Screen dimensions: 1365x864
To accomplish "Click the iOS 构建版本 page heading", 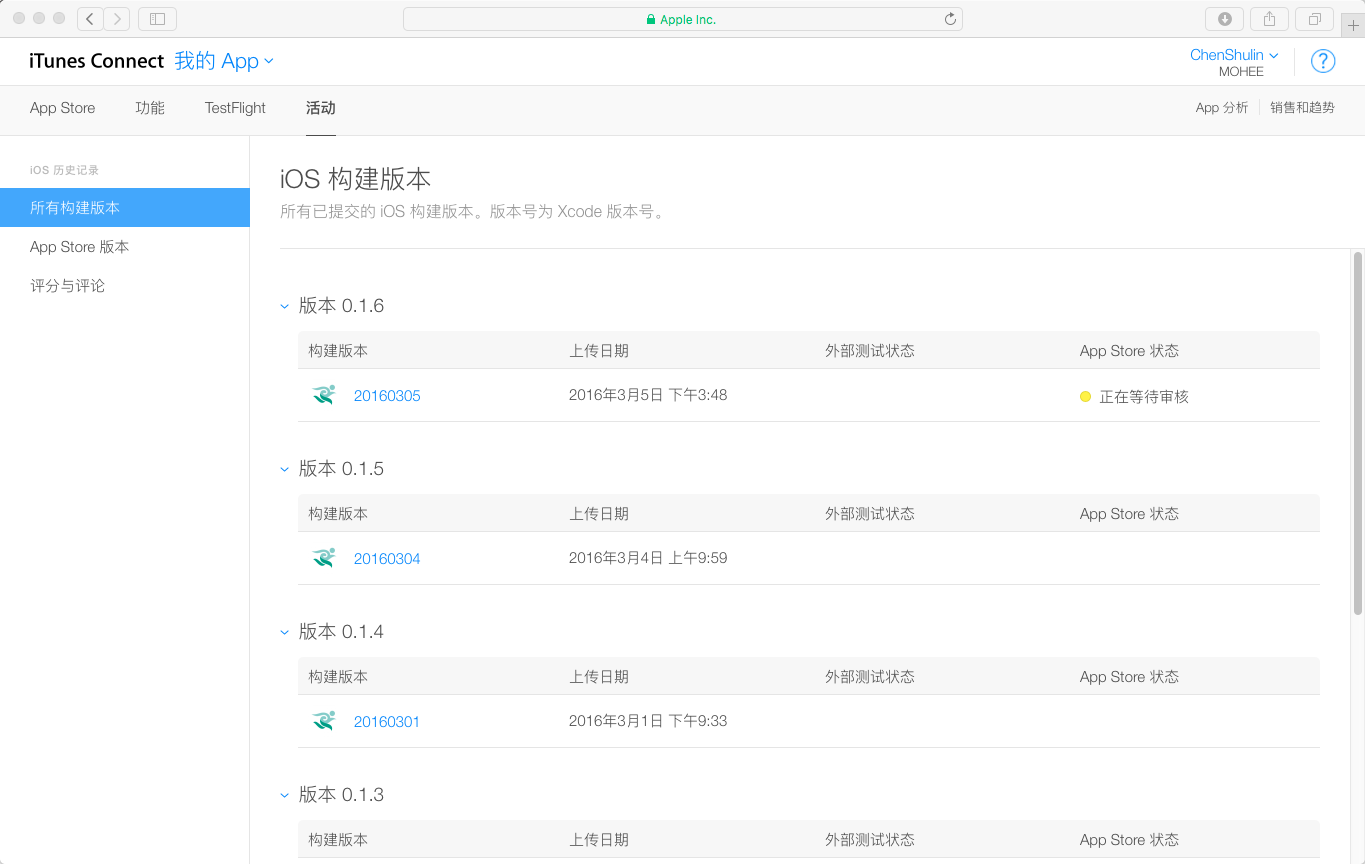I will 355,179.
